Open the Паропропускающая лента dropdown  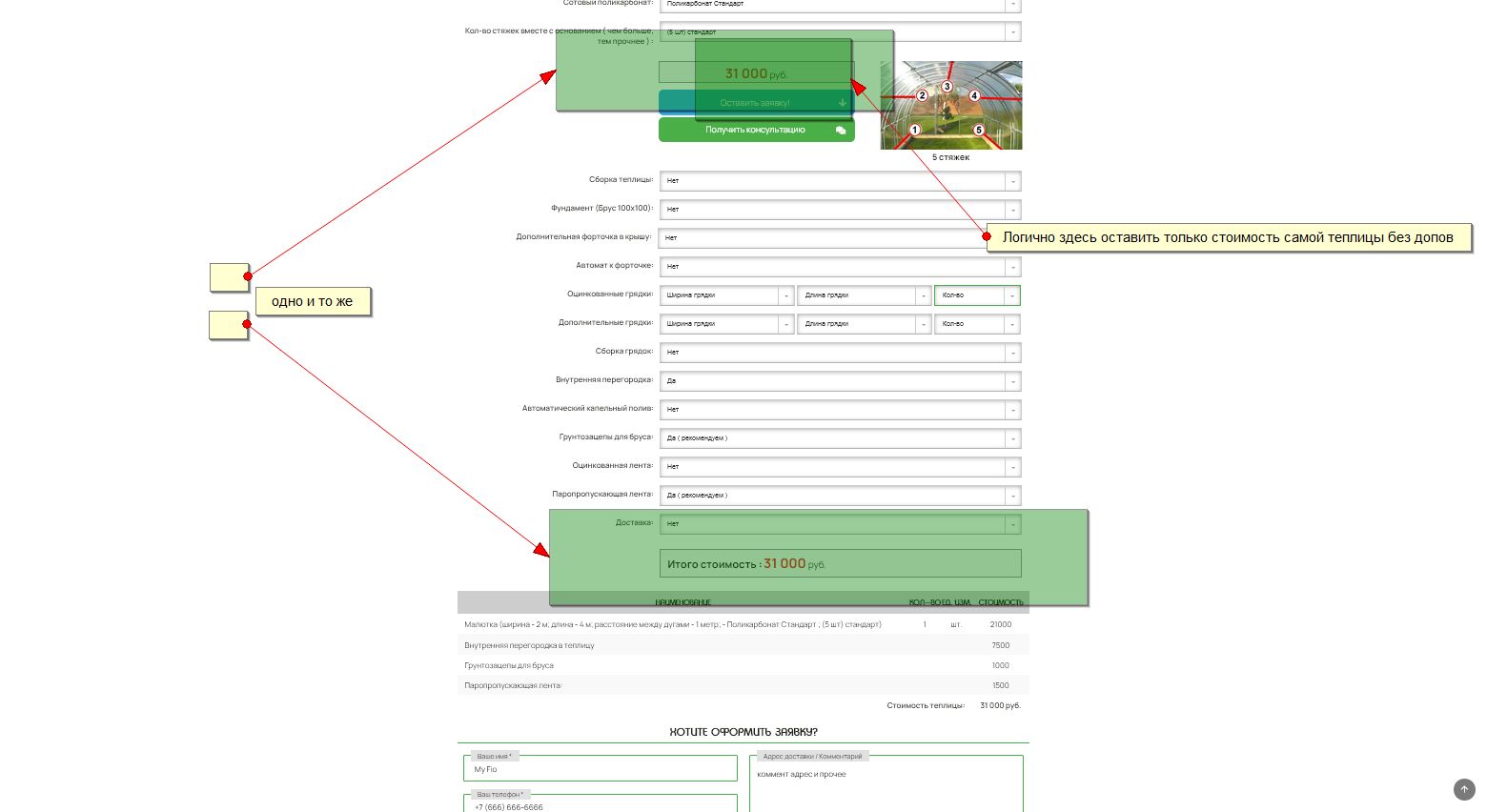[840, 496]
